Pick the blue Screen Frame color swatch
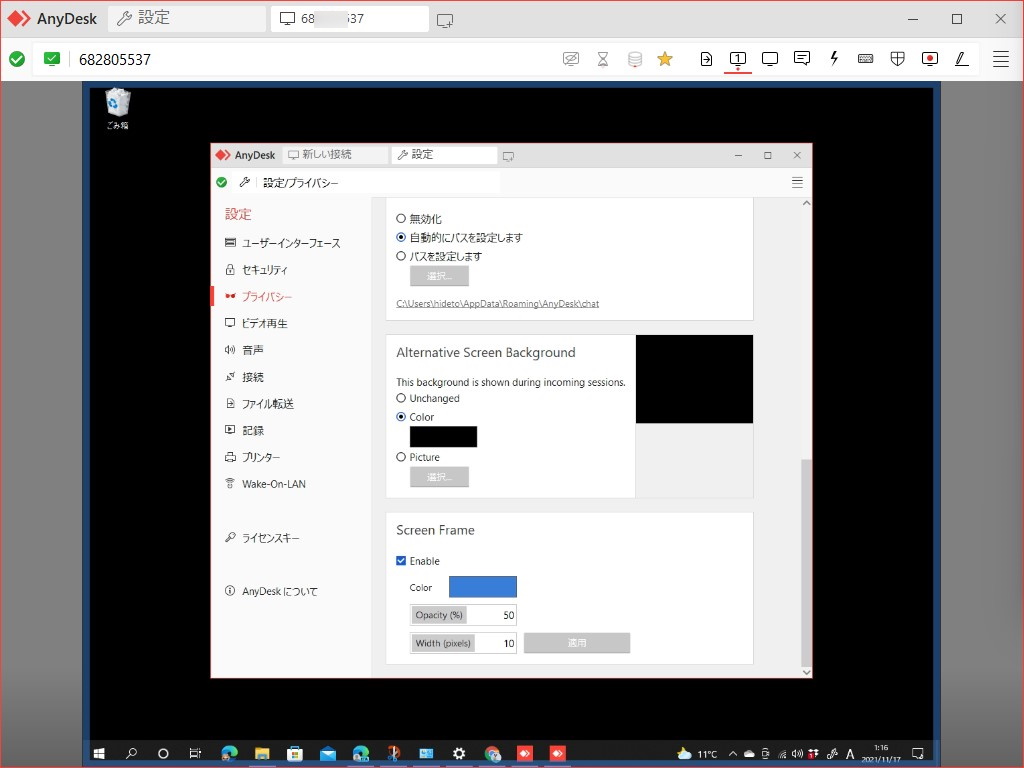This screenshot has height=768, width=1024. (x=483, y=587)
